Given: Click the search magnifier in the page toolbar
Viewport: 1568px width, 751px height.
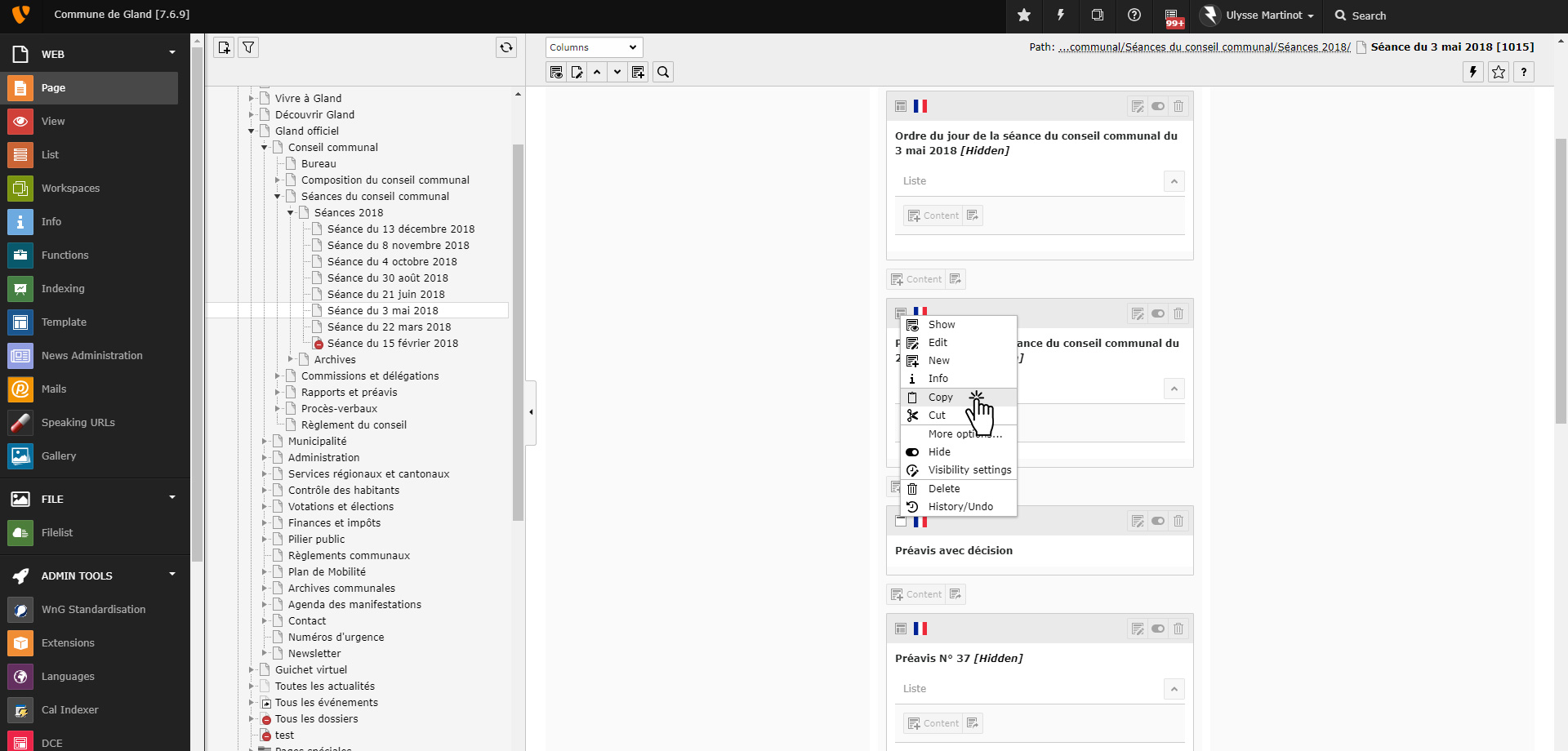Looking at the screenshot, I should pyautogui.click(x=663, y=73).
